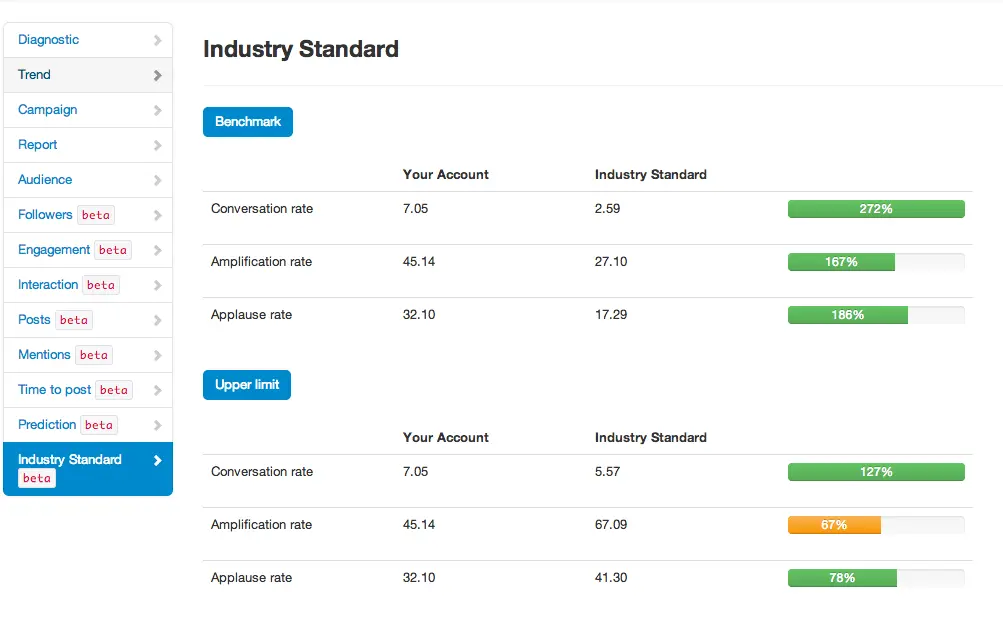Click the Industry Standard page heading
Viewport: 1003px width, 626px height.
pos(301,49)
